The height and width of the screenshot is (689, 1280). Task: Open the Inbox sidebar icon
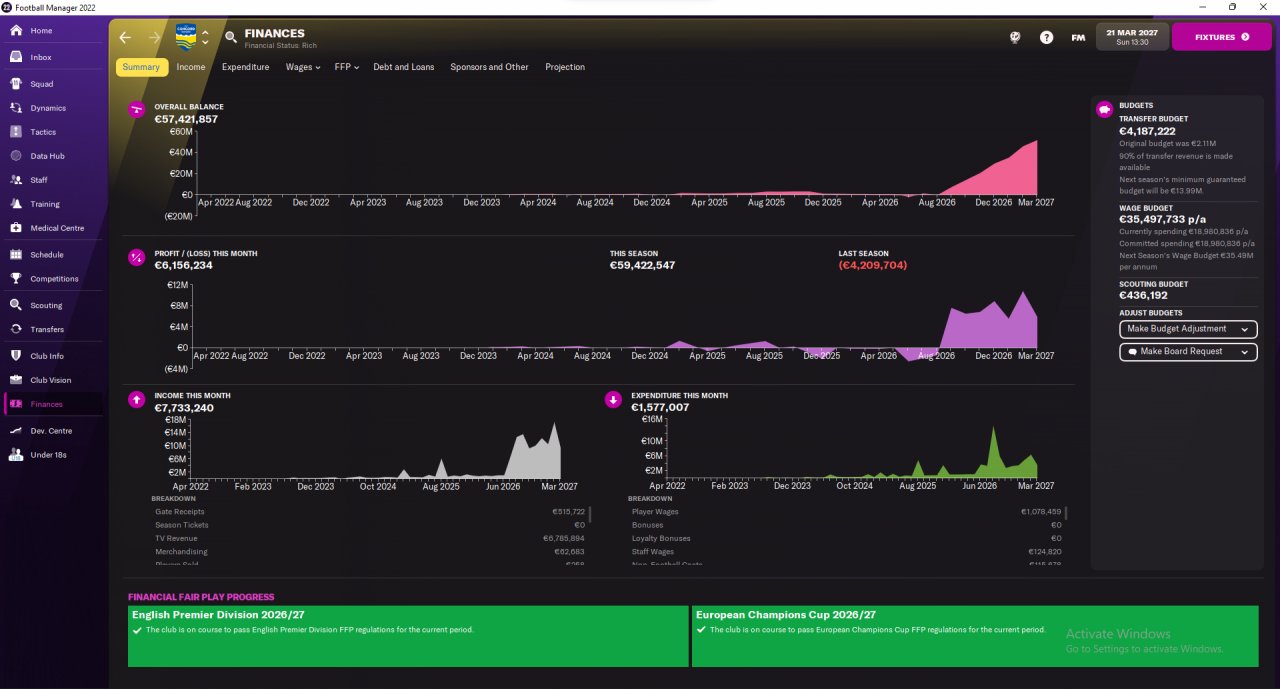pyautogui.click(x=16, y=57)
